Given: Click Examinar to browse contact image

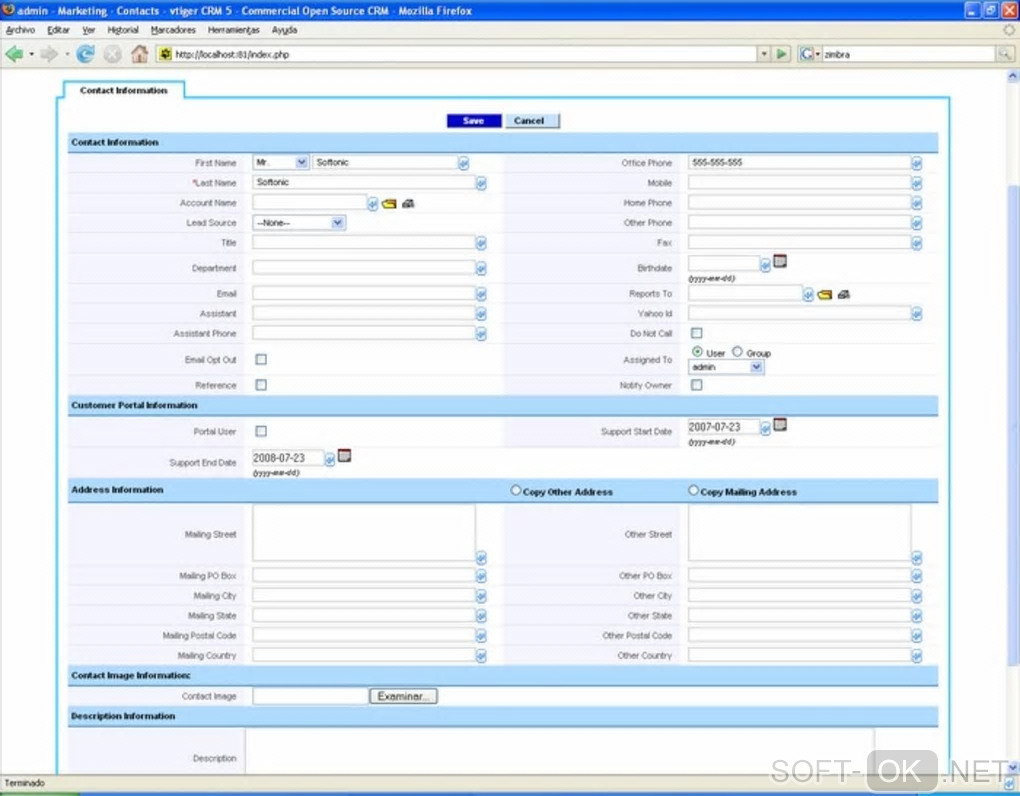Looking at the screenshot, I should (x=403, y=696).
